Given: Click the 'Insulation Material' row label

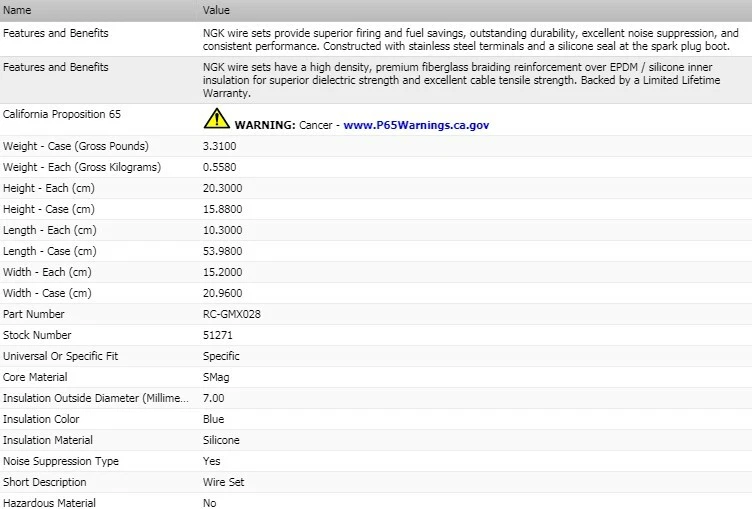Looking at the screenshot, I should [x=48, y=440].
